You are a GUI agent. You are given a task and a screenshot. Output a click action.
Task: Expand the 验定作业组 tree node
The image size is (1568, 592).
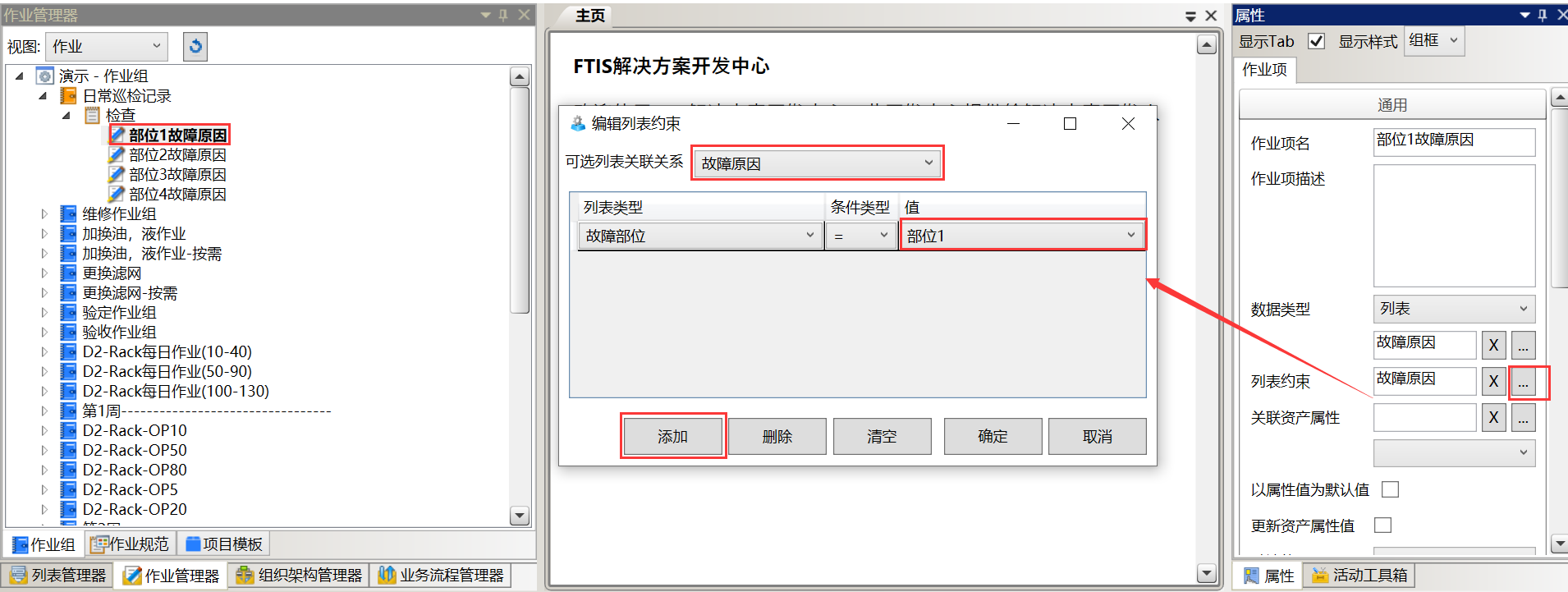coord(44,313)
